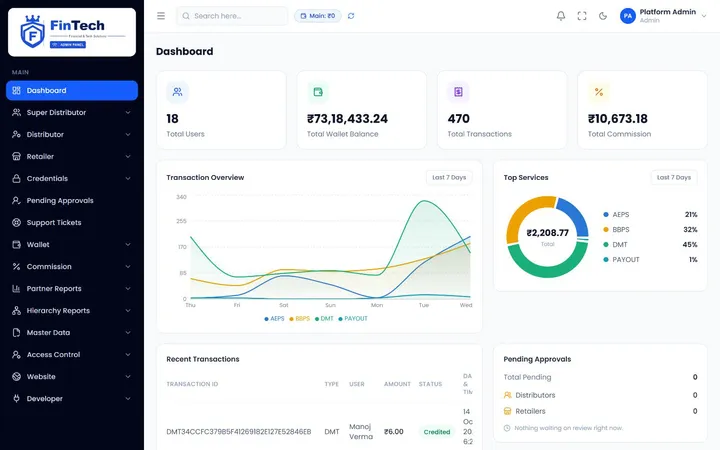Click the Partner Reports chart icon
Image resolution: width=720 pixels, height=450 pixels.
pos(17,289)
